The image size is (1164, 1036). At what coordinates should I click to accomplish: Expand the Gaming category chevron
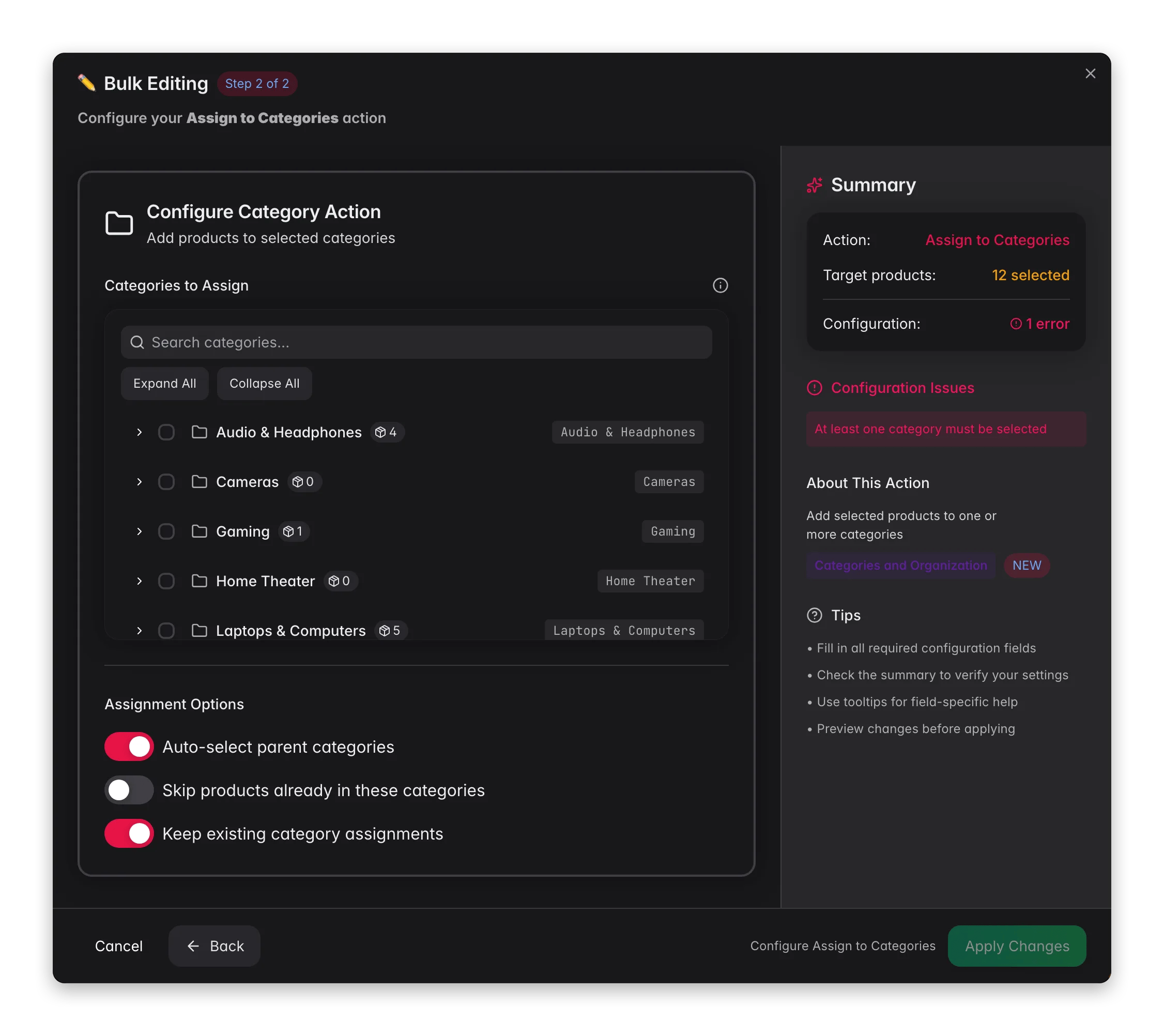(139, 531)
